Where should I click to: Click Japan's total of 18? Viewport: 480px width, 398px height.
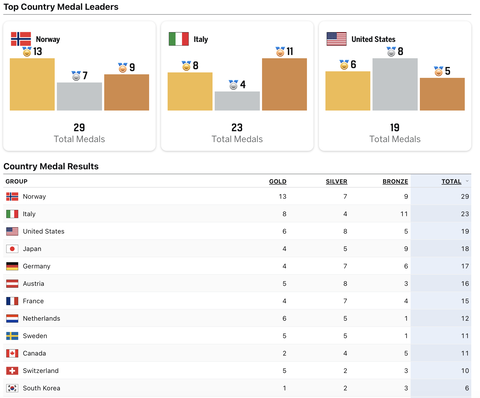click(x=465, y=249)
